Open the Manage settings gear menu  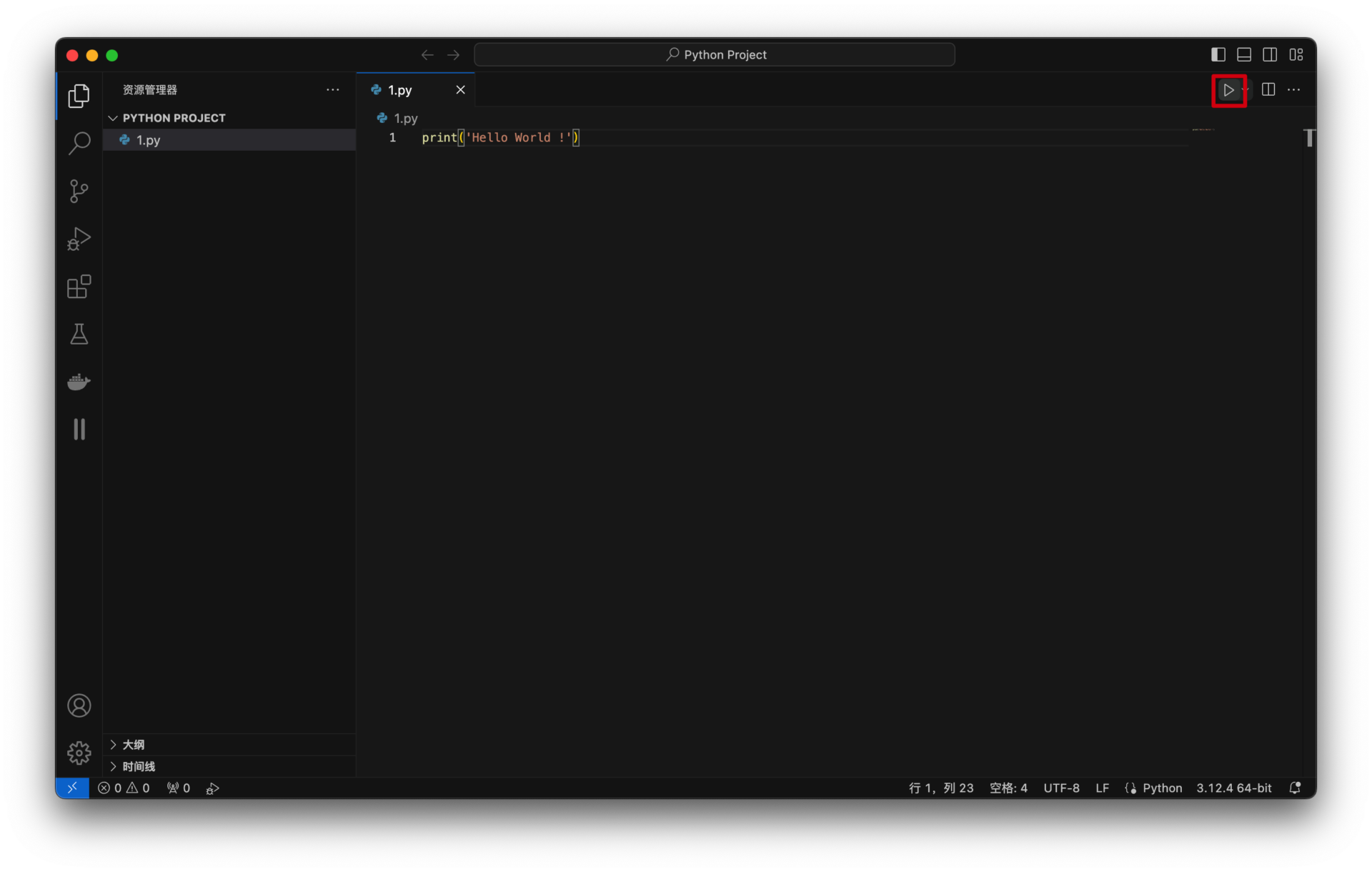79,753
